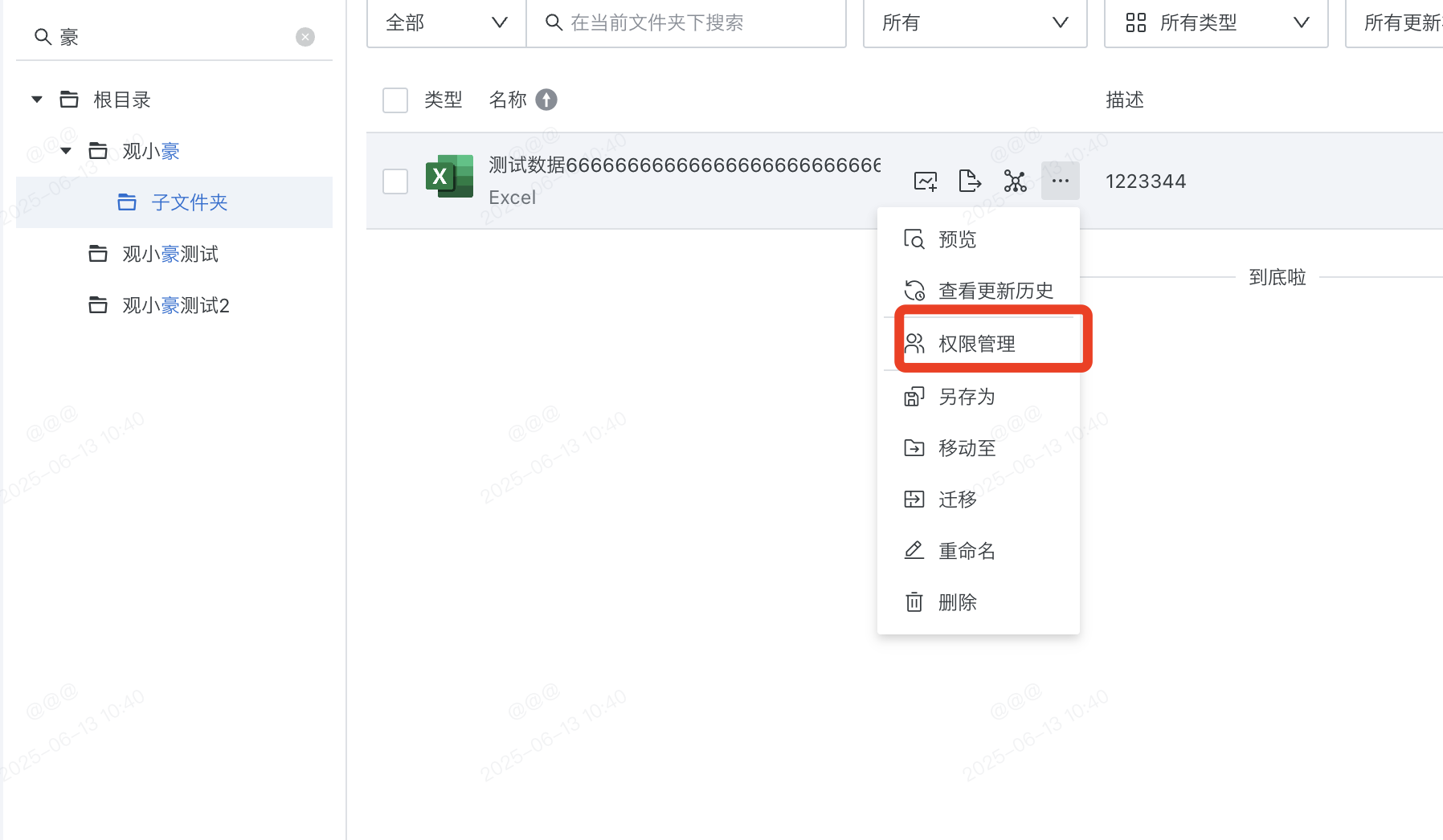Tick the checkbox for the 测试数据 Excel row
The width and height of the screenshot is (1443, 840).
pyautogui.click(x=395, y=181)
